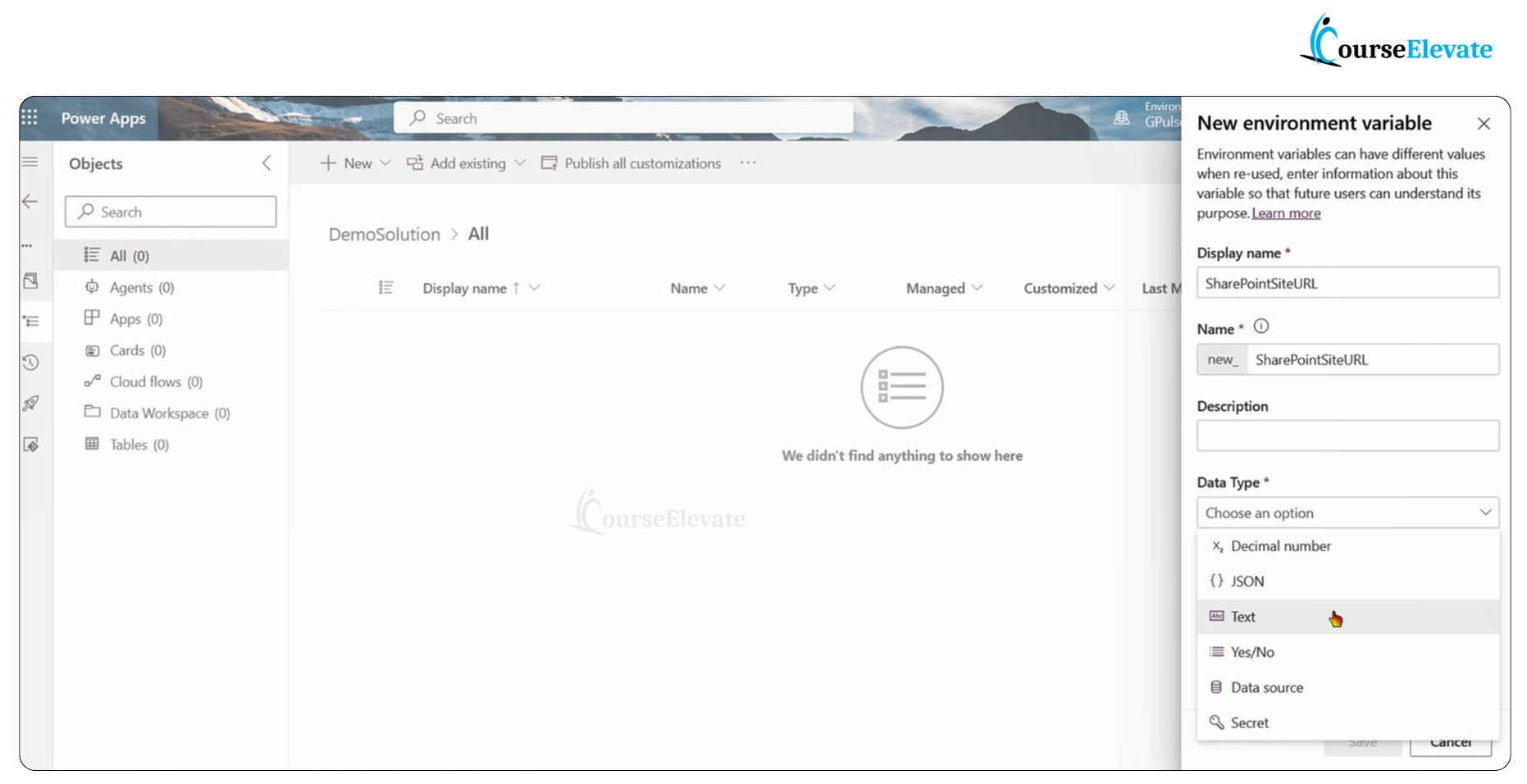This screenshot has height=784, width=1527.
Task: Select DemoSolution in the breadcrumb
Action: pos(384,234)
